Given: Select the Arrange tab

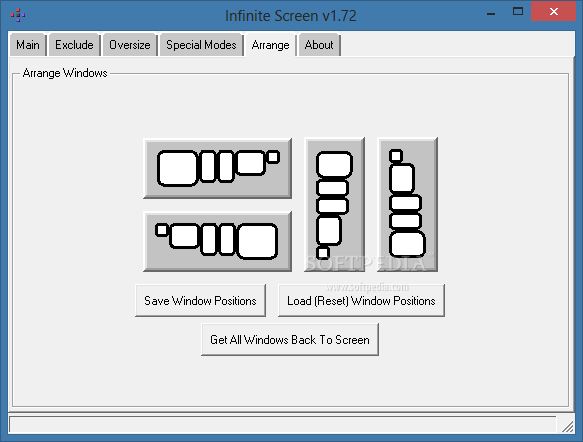Looking at the screenshot, I should pyautogui.click(x=270, y=45).
